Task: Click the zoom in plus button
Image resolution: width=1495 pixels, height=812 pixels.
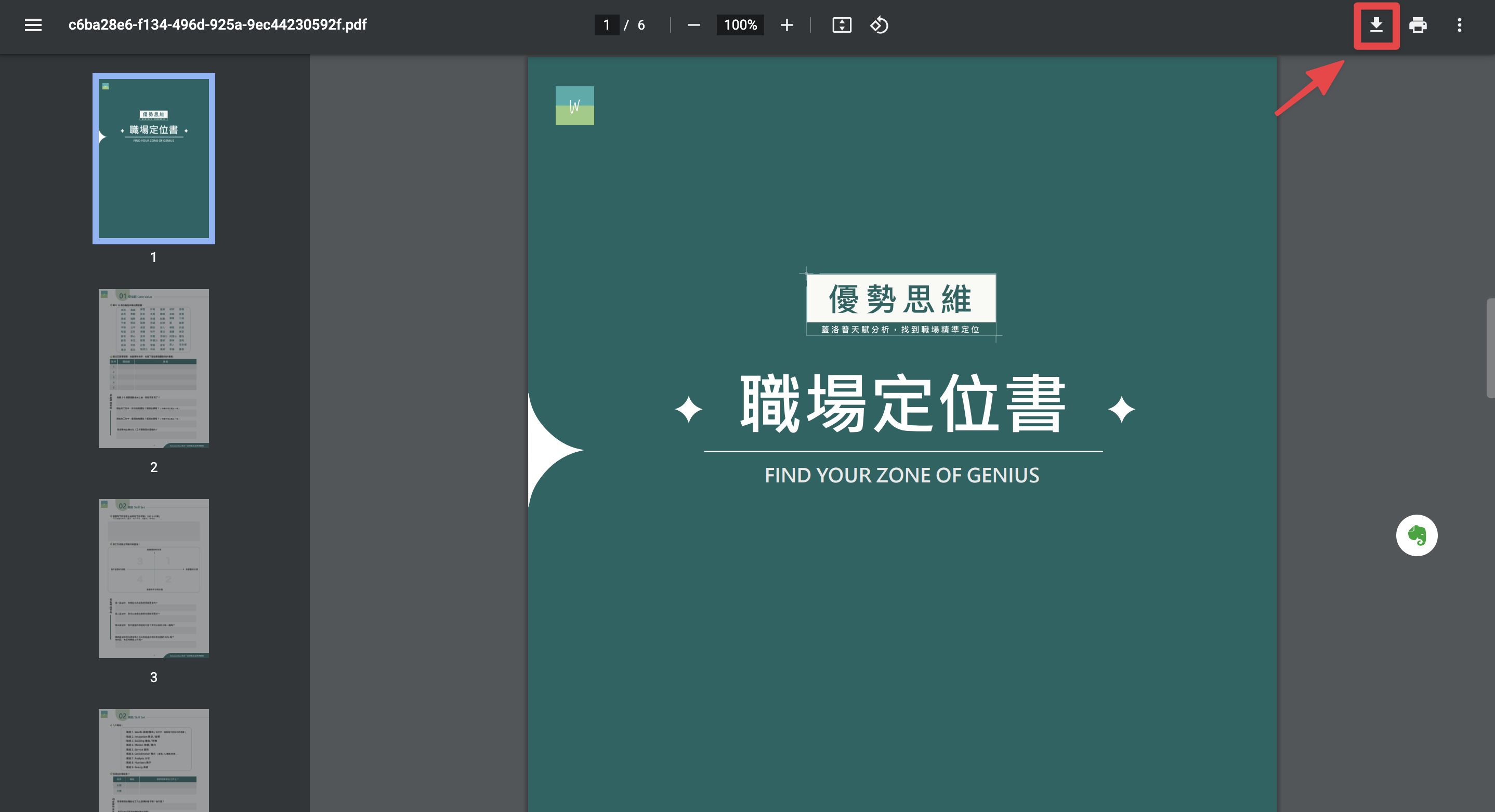Action: 787,25
